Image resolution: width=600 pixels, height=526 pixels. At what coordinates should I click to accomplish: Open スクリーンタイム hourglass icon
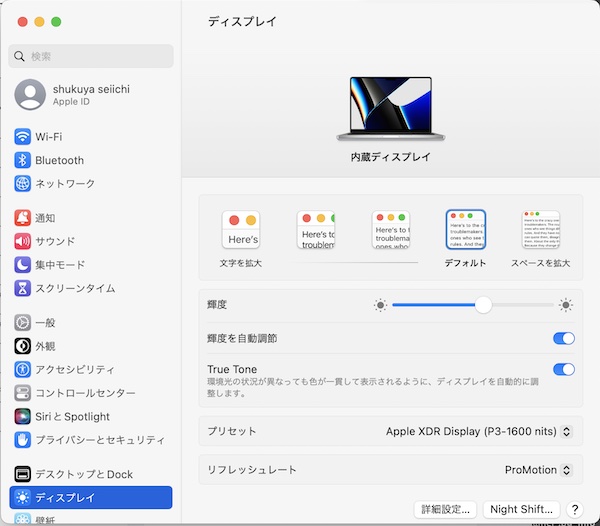(22, 288)
